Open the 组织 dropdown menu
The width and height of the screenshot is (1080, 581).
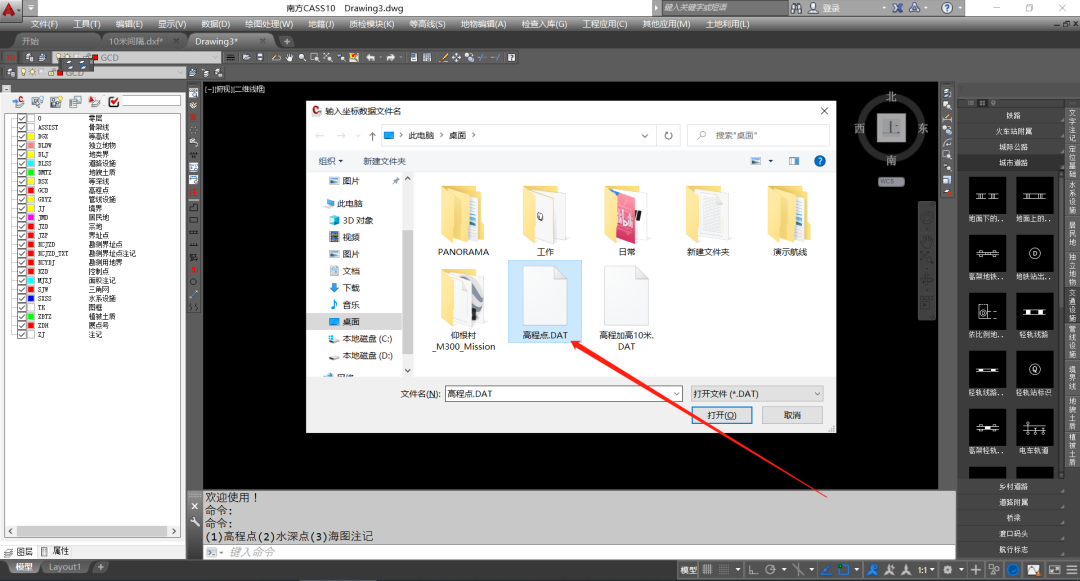(331, 161)
